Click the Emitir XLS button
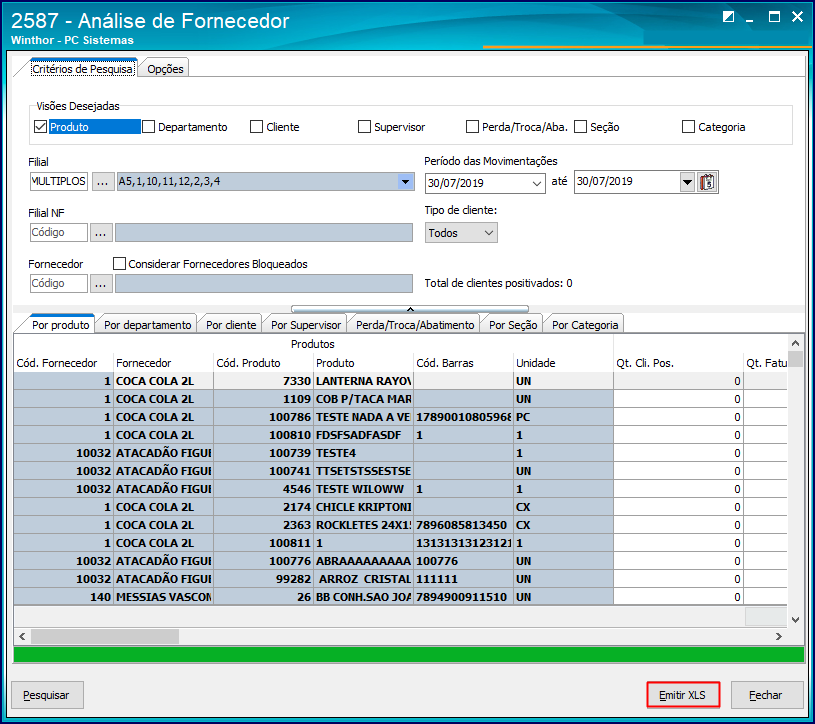 683,695
